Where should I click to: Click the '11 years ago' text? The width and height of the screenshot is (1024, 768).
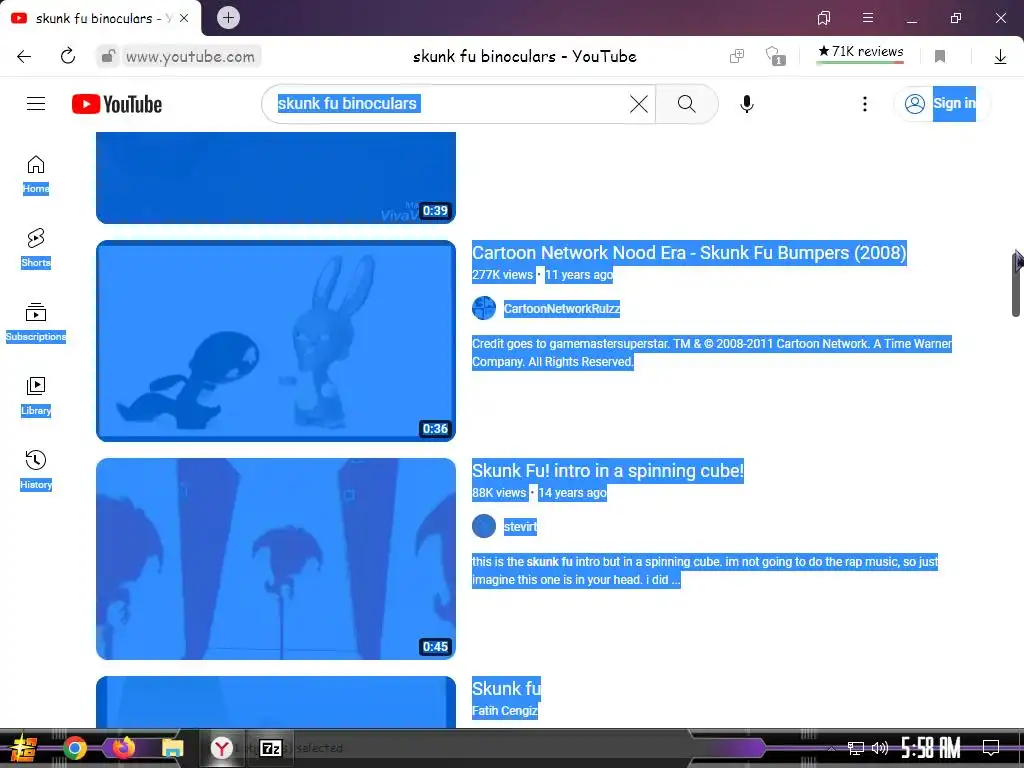click(x=579, y=275)
